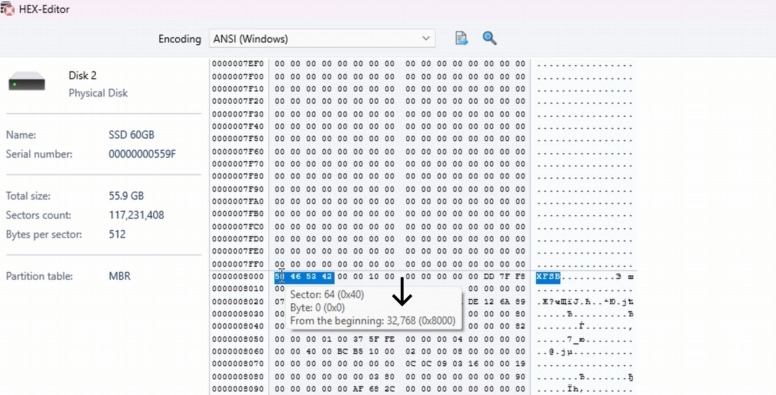Image resolution: width=776 pixels, height=395 pixels.
Task: Click bytes per sector value 512
Action: pos(117,234)
